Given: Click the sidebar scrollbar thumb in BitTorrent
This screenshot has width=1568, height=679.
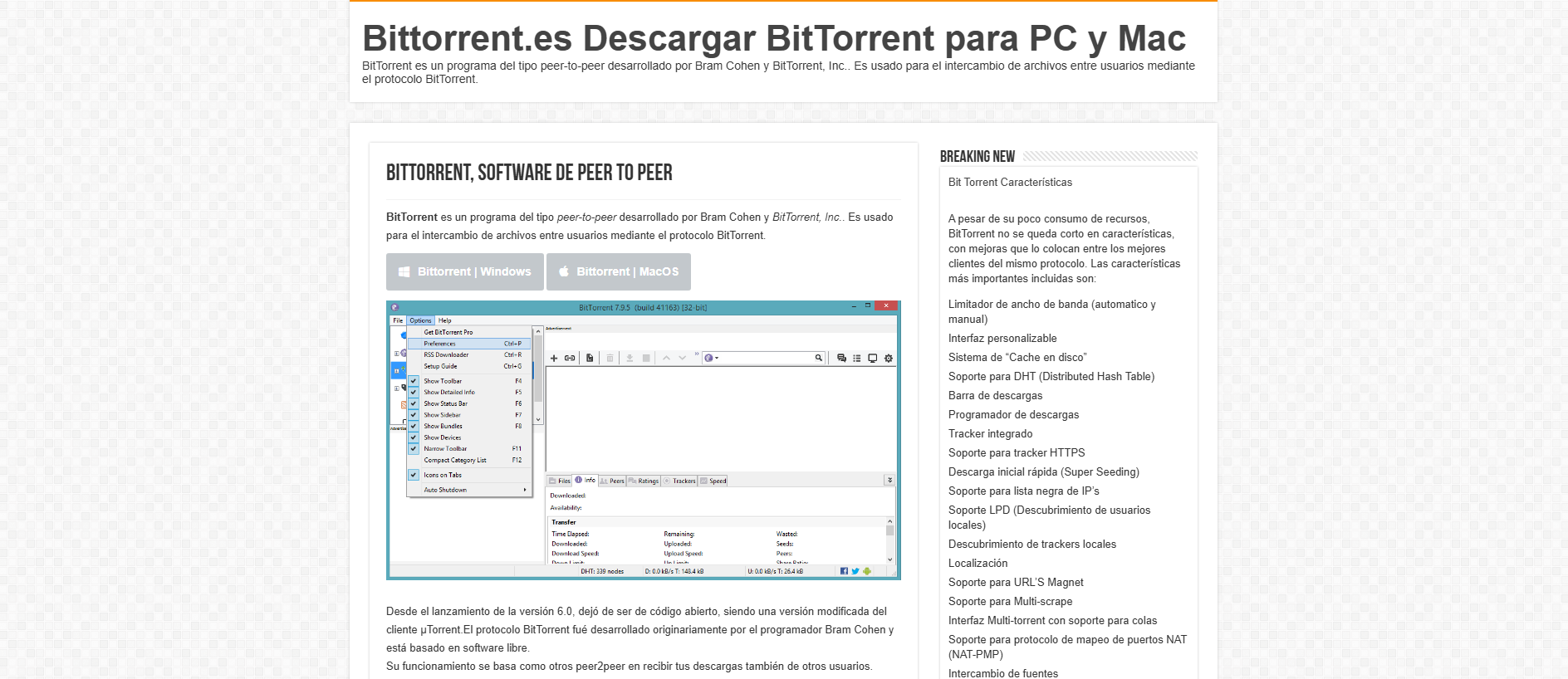Looking at the screenshot, I should pos(538,369).
